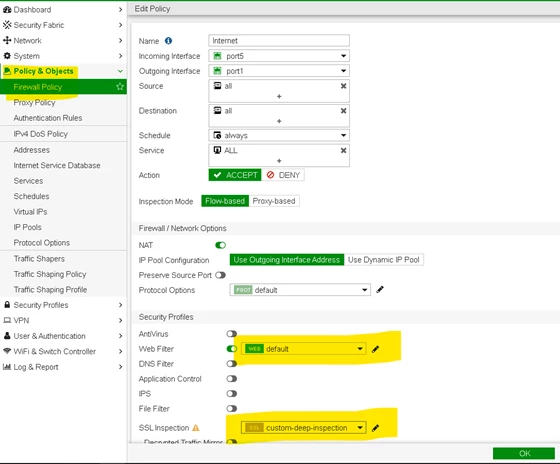Open the Incoming Interface port5 dropdown
This screenshot has height=464, width=560.
pos(279,56)
